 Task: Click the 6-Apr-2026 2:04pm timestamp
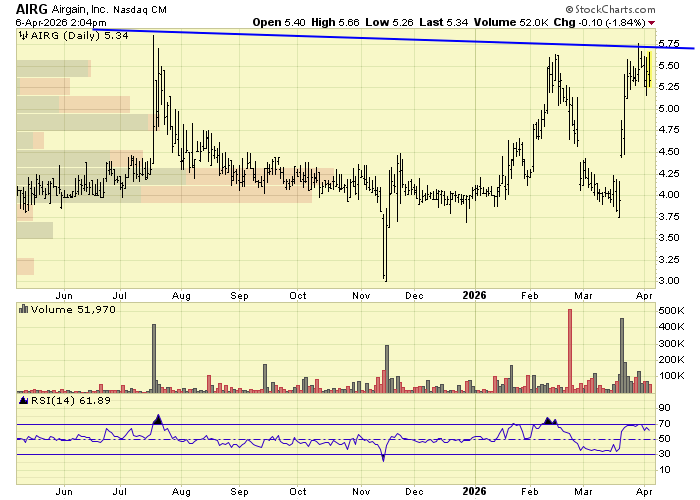[61, 22]
